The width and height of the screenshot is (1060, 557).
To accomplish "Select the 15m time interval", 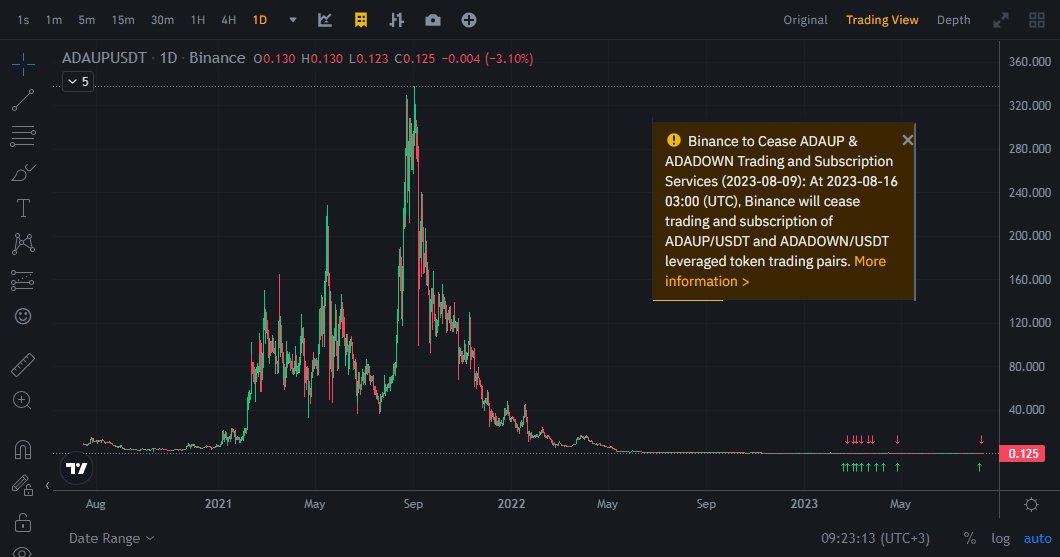I will pos(123,20).
